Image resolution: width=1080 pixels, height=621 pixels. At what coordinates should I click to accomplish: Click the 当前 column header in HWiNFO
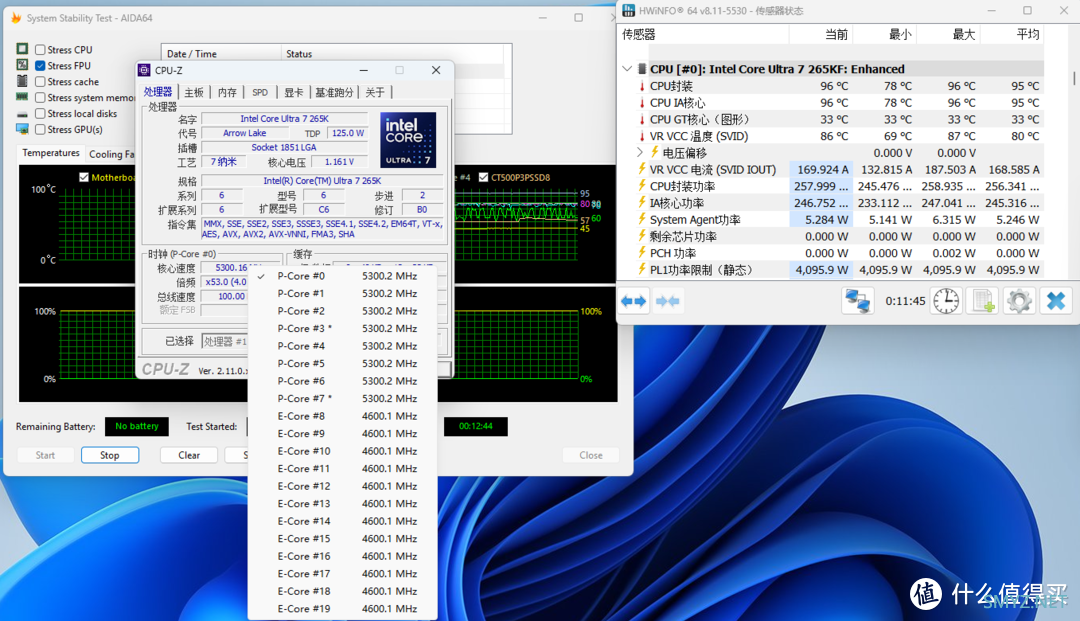click(x=820, y=34)
